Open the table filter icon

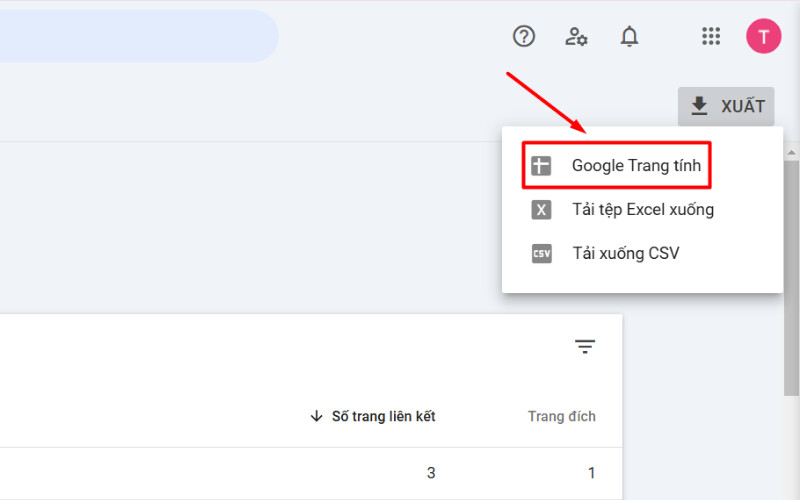point(585,347)
